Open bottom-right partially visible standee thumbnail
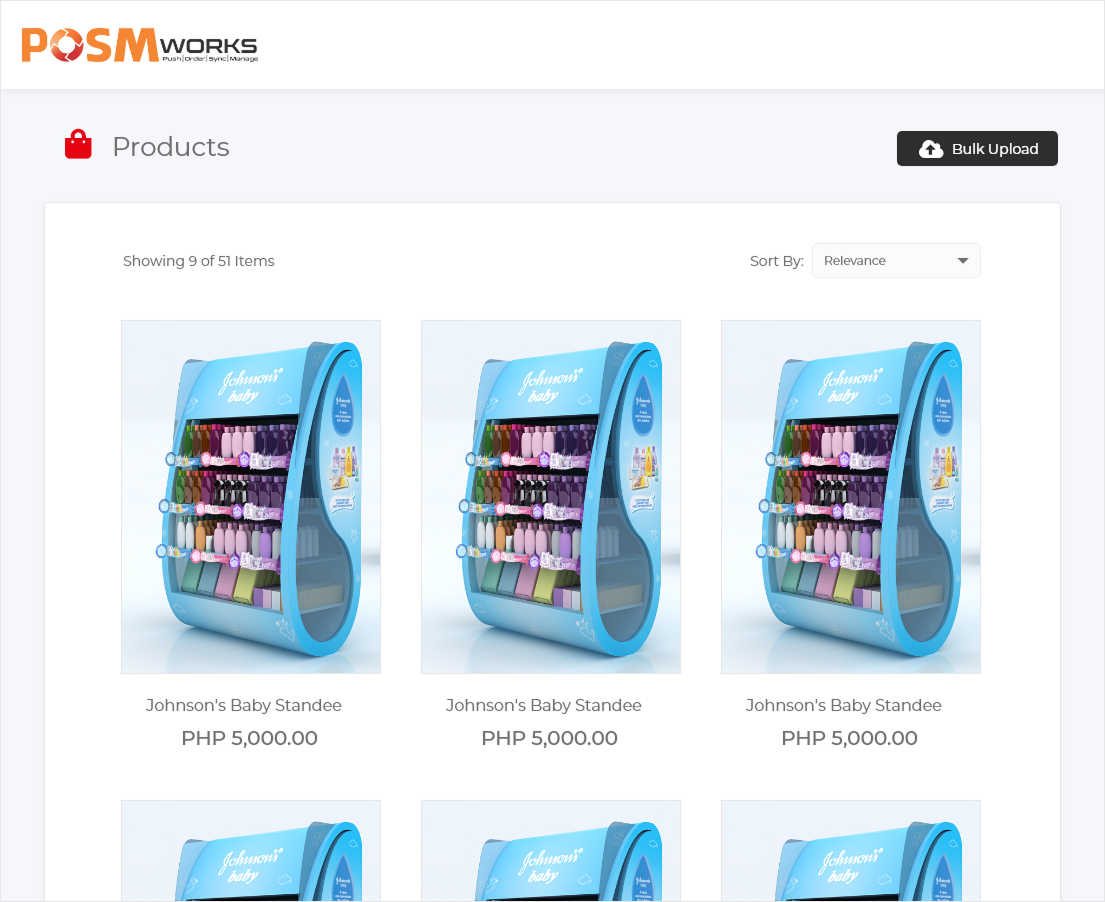Screen dimensions: 1105x902 point(851,851)
